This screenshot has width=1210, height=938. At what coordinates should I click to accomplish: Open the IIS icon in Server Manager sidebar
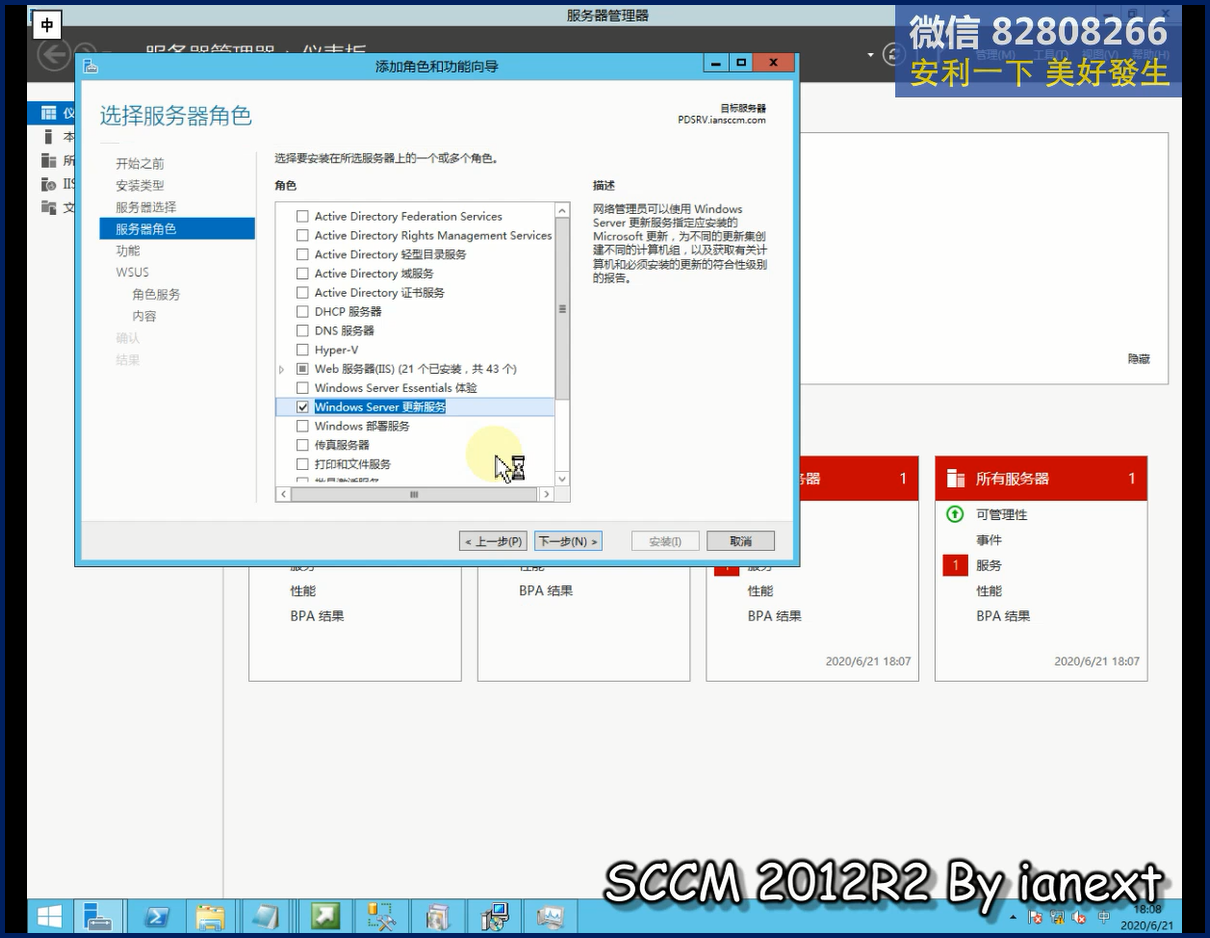pyautogui.click(x=47, y=184)
